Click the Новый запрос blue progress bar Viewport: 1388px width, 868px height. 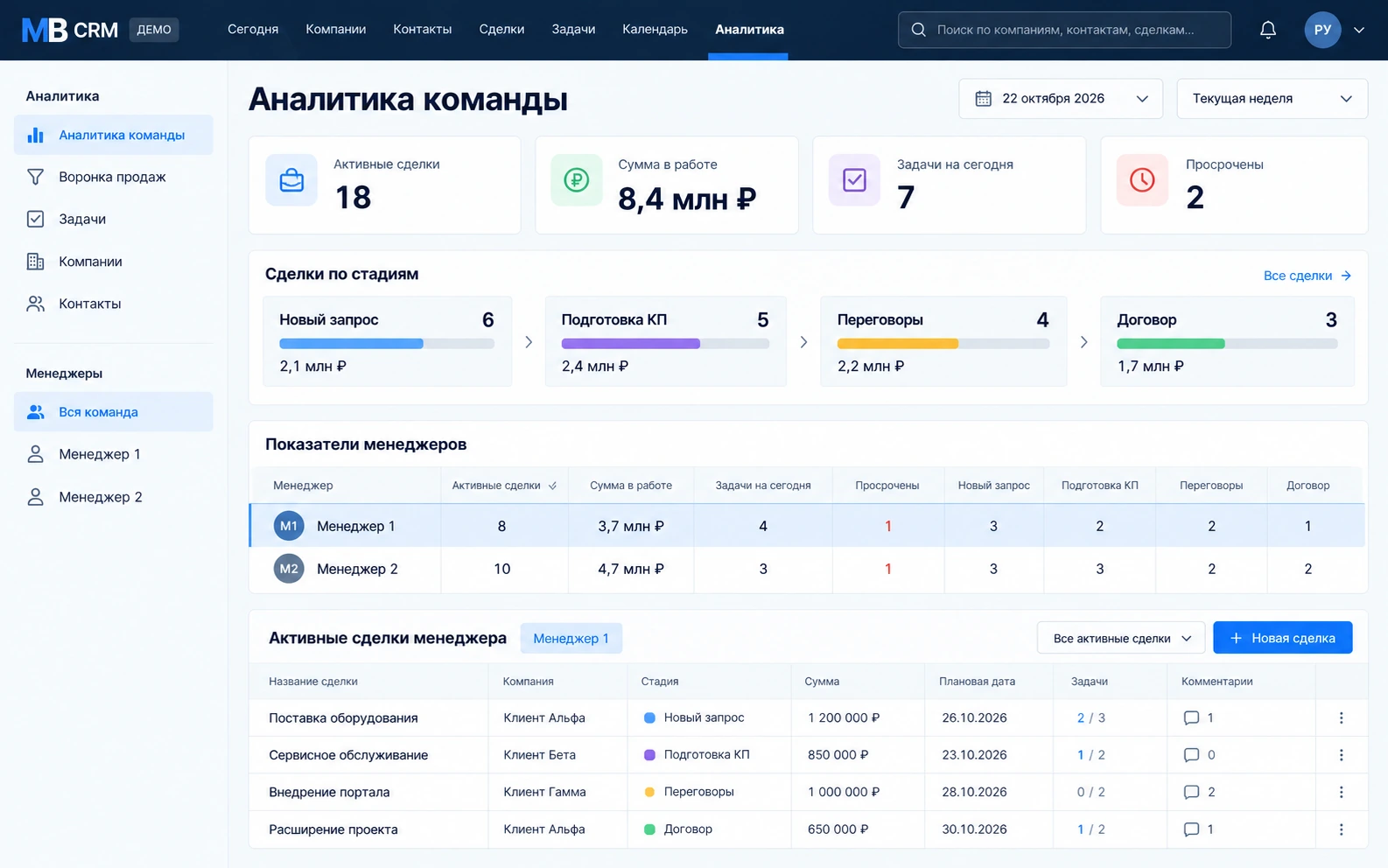(x=351, y=344)
